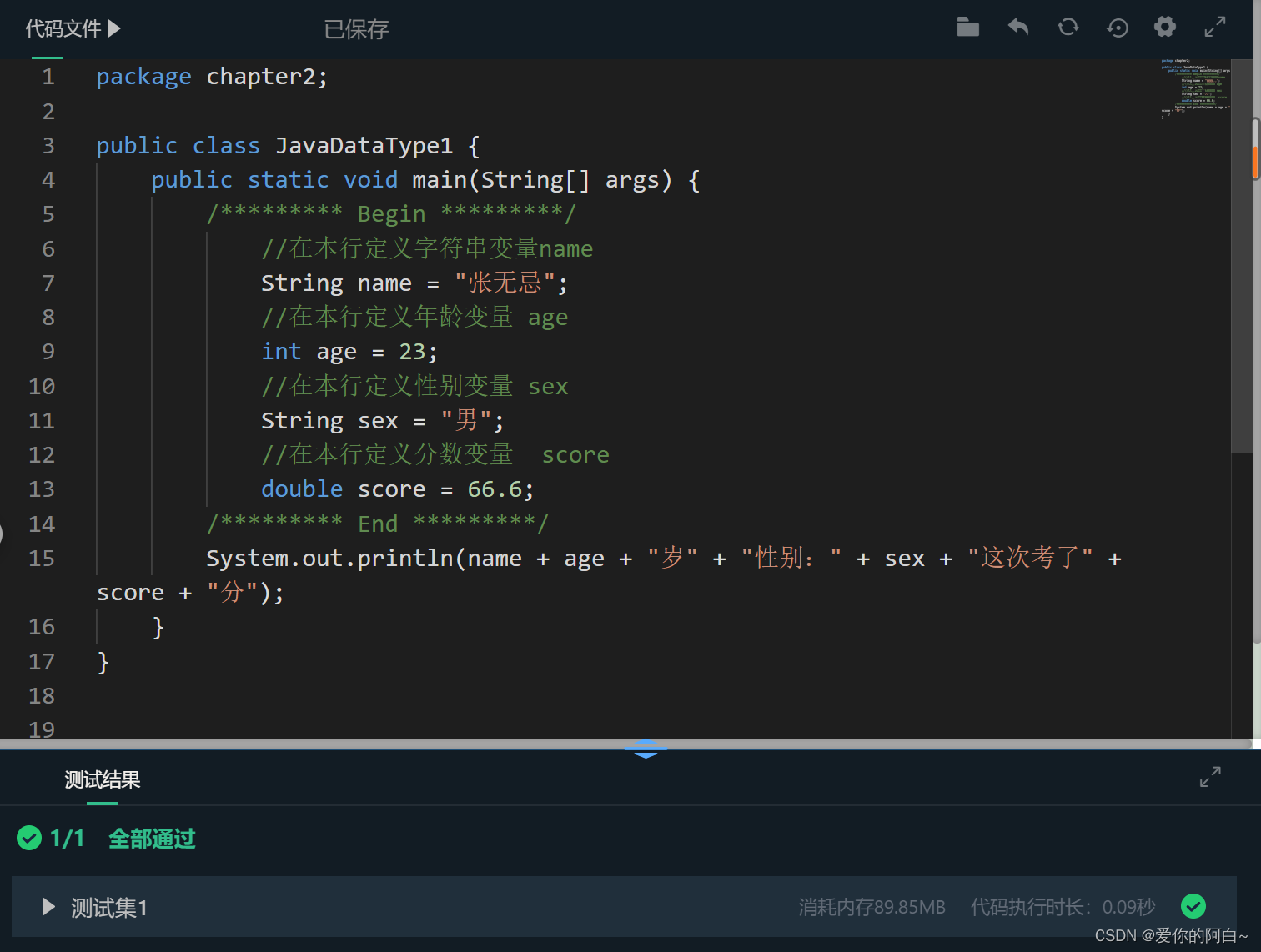1261x952 pixels.
Task: Switch to the 测试结果 tab
Action: (101, 779)
